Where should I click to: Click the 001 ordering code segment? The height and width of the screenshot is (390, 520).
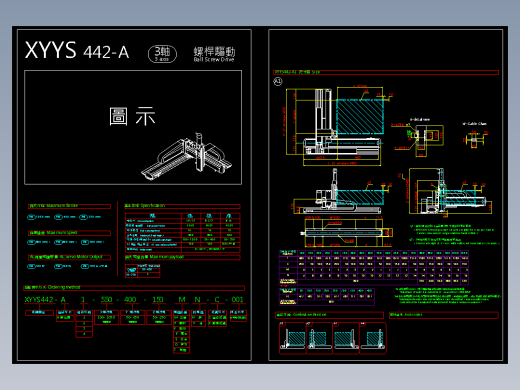tap(237, 300)
